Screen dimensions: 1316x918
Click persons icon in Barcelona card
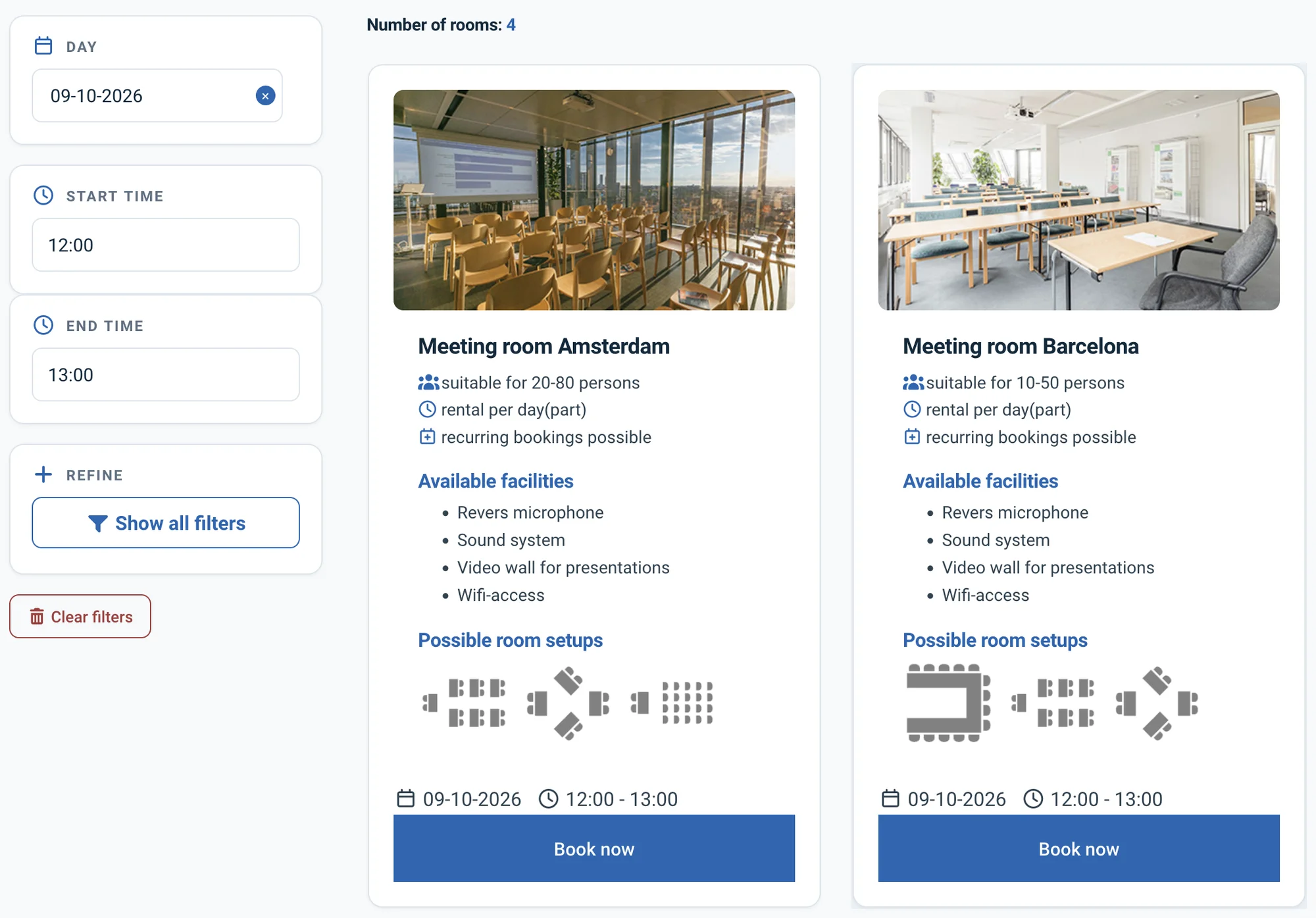[913, 382]
